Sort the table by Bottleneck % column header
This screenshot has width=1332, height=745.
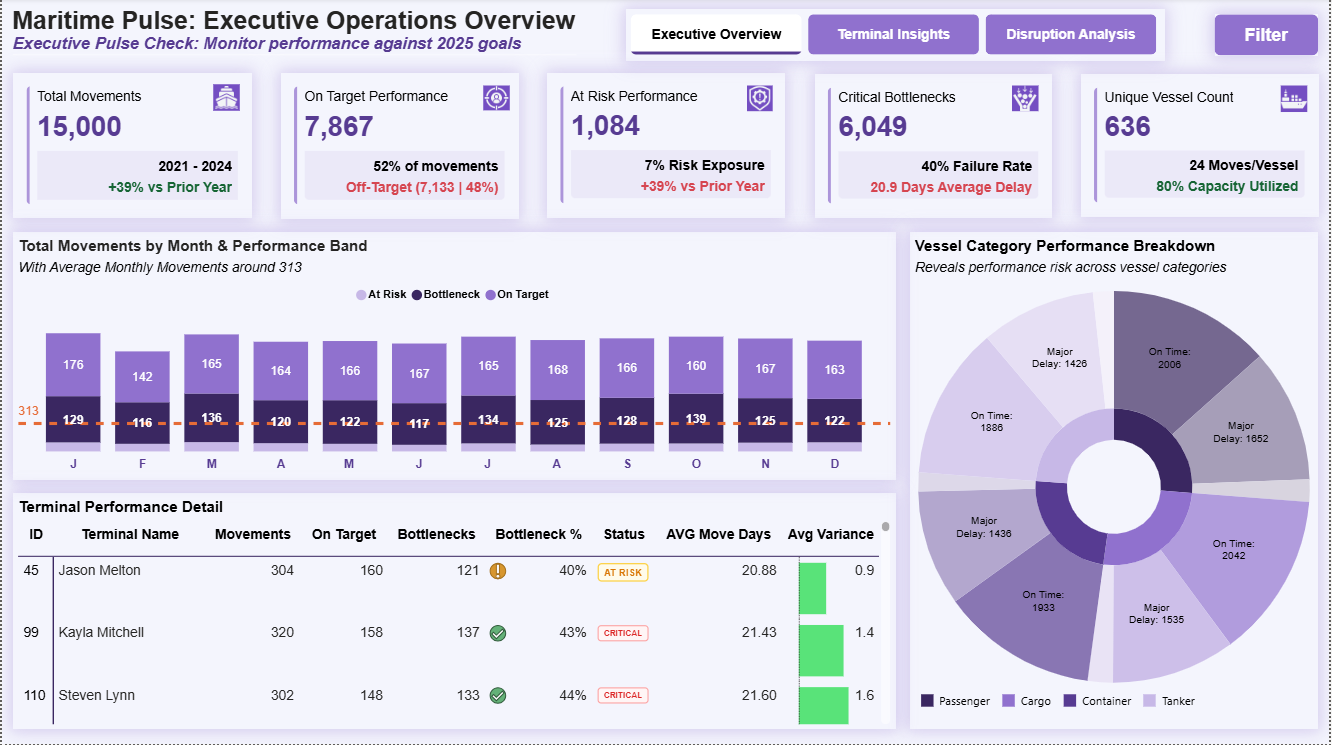click(x=538, y=534)
